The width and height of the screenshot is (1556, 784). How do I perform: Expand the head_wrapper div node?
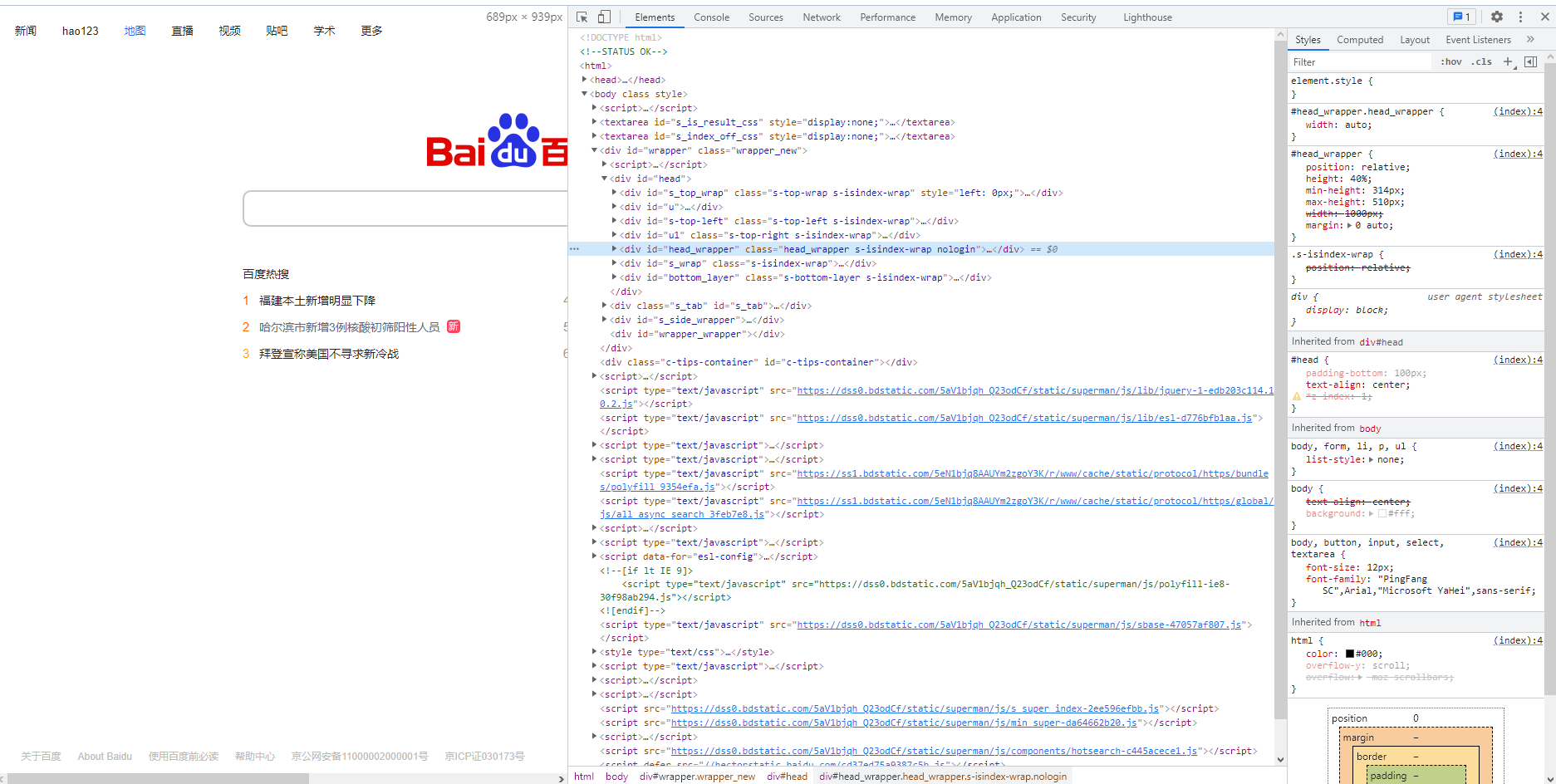coord(615,249)
